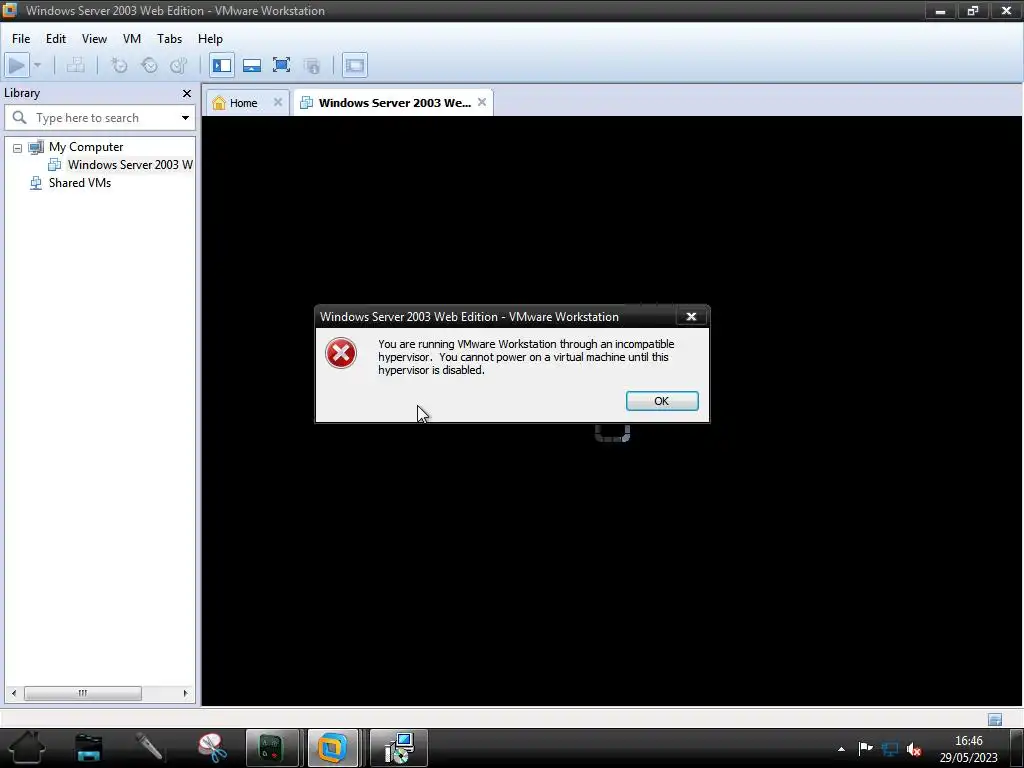
Task: Click the Power On play button
Action: click(x=16, y=65)
